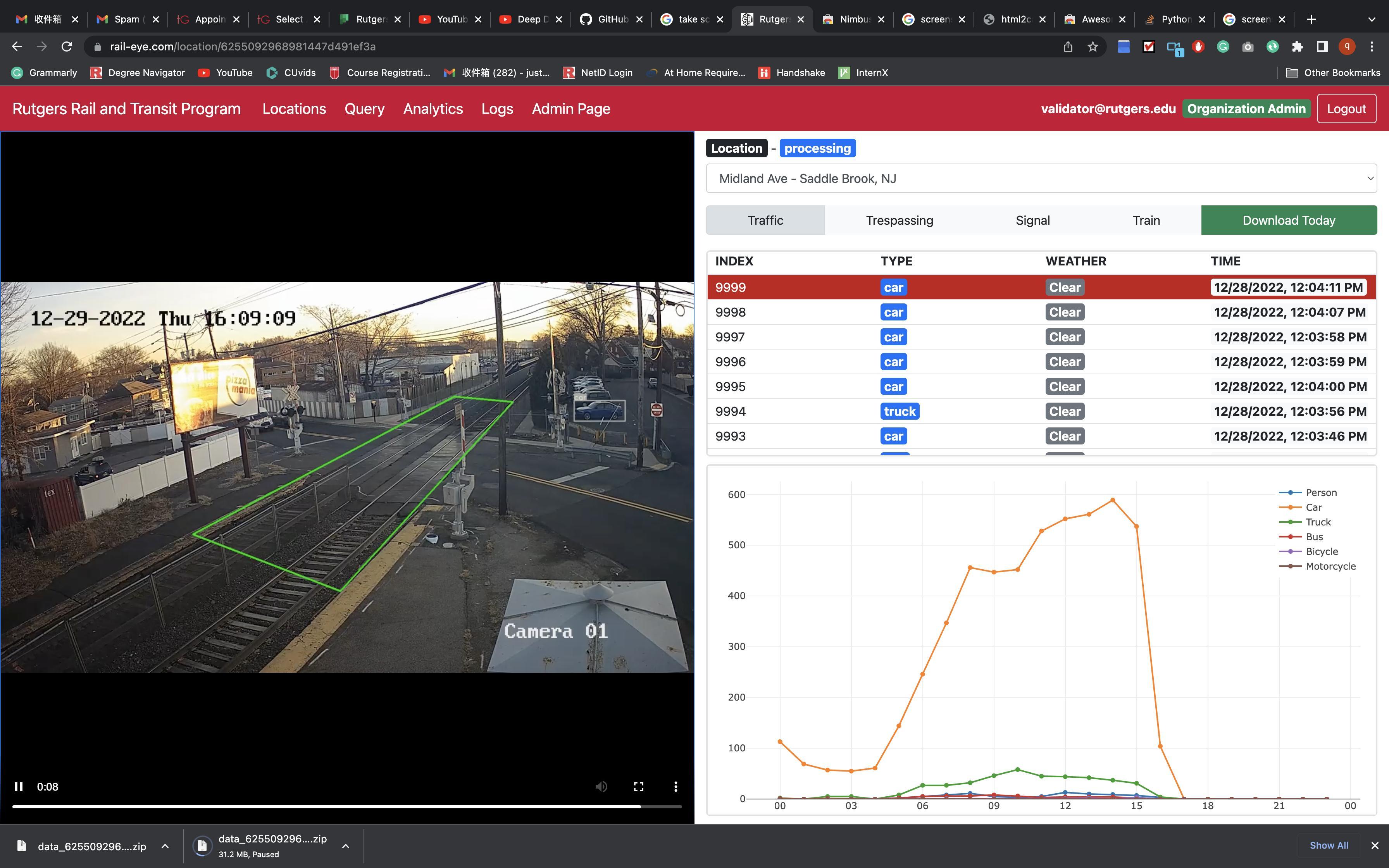Toggle the Person series in chart legend
The width and height of the screenshot is (1389, 868).
(1308, 493)
